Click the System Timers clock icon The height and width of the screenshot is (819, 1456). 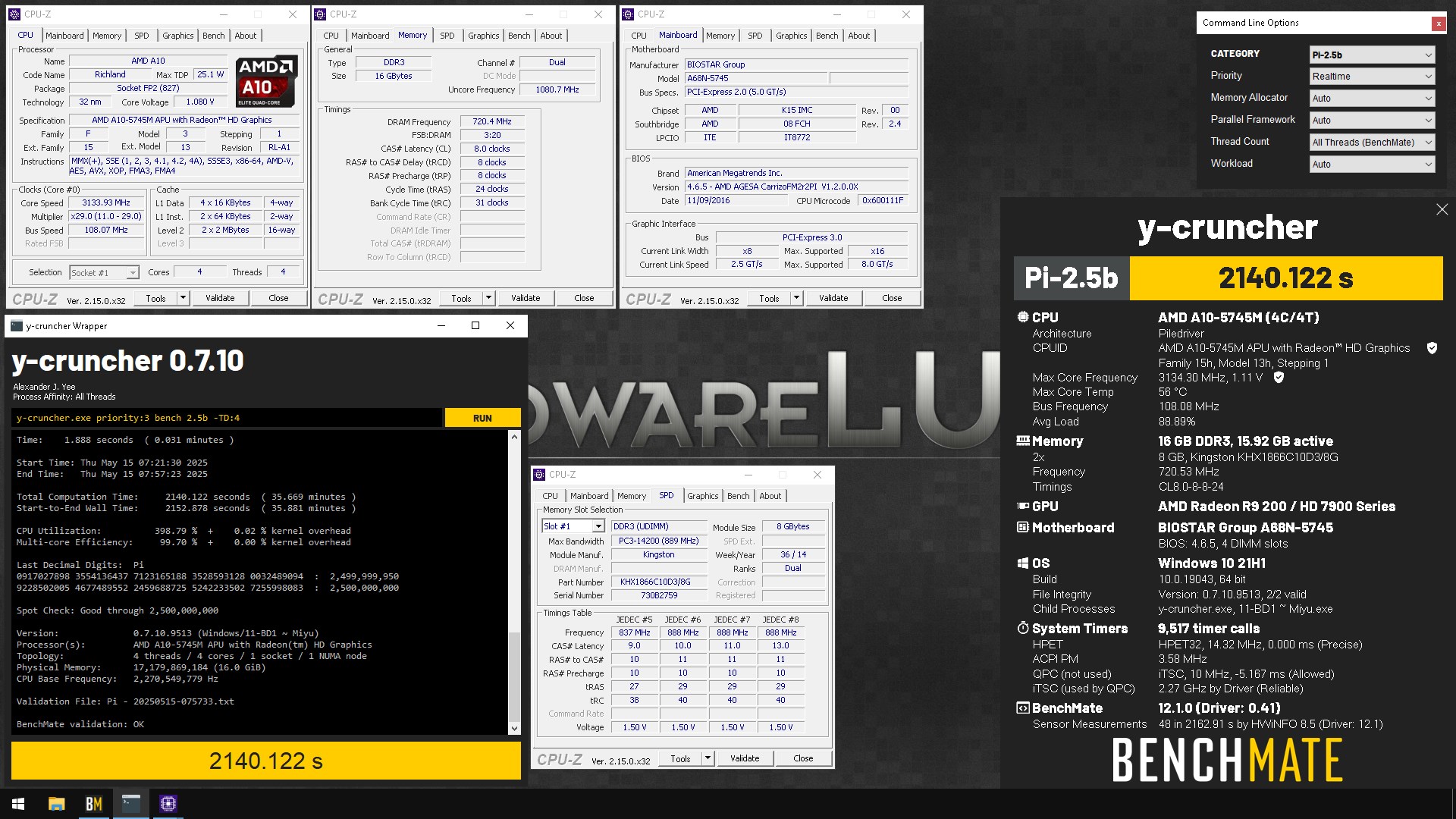point(1022,629)
